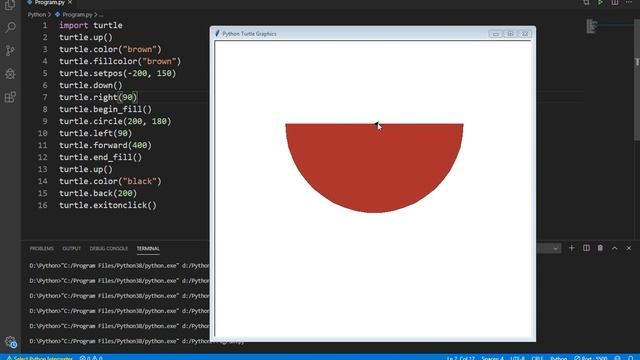Close the Program.py editor tab
Viewport: 640px width, 360px height.
tap(70, 2)
